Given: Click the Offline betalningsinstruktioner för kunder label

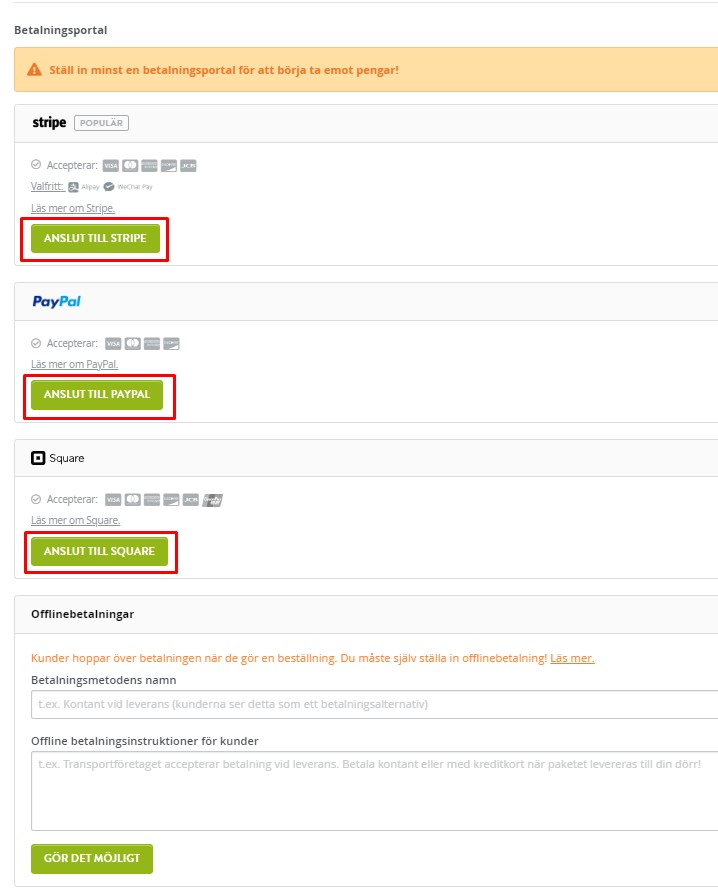Looking at the screenshot, I should tap(145, 741).
